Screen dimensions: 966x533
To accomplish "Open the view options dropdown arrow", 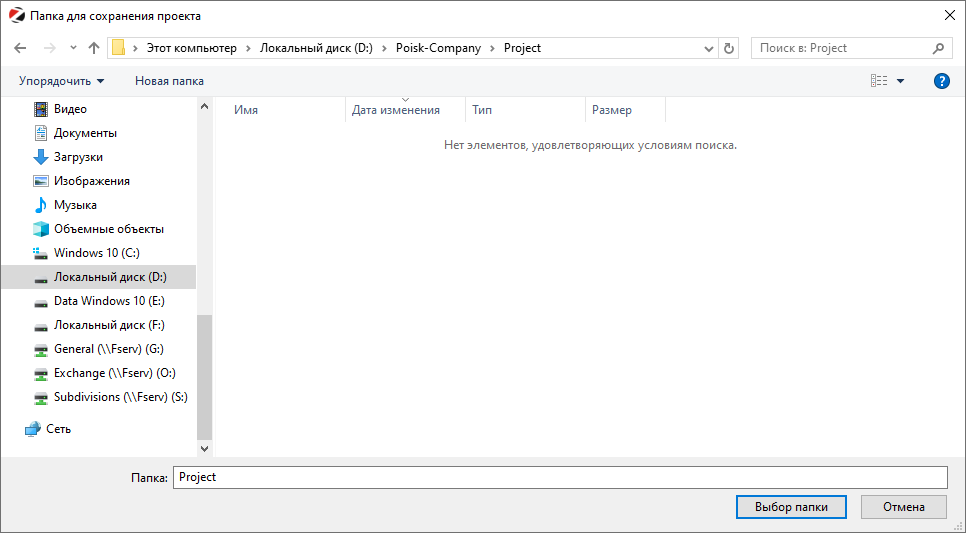I will tap(900, 81).
